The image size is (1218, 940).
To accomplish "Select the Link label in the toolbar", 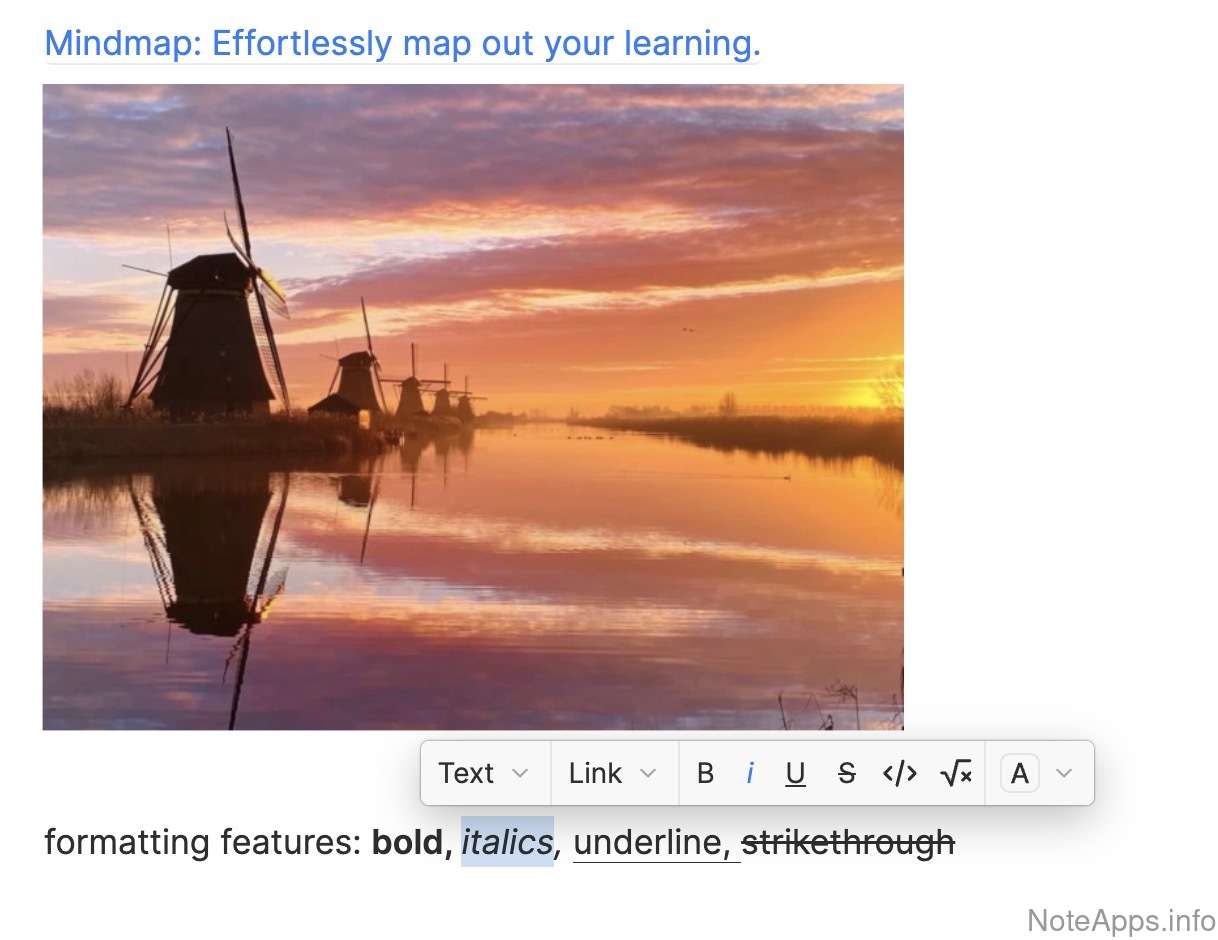I will pos(595,773).
